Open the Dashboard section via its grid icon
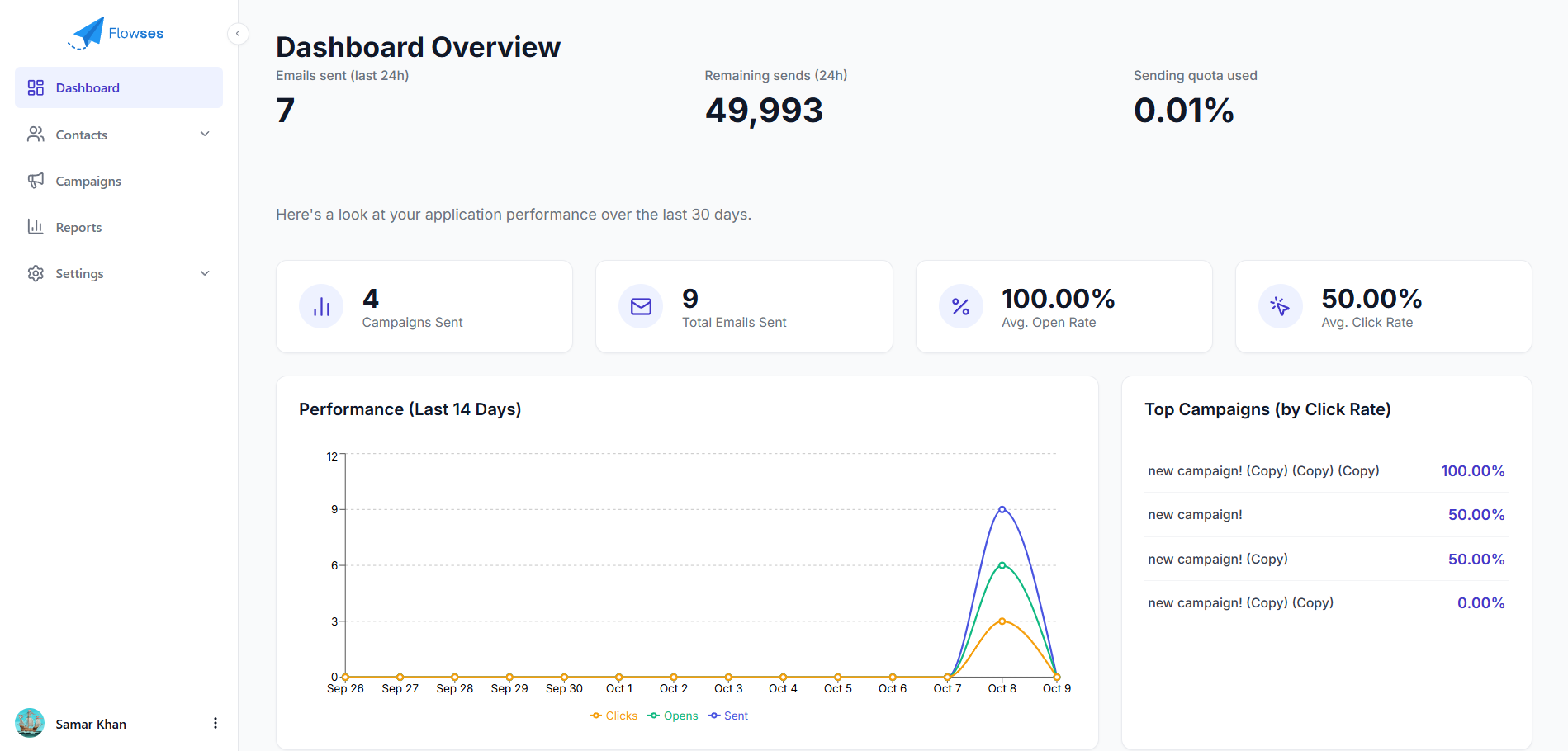Image resolution: width=1568 pixels, height=751 pixels. coord(36,87)
